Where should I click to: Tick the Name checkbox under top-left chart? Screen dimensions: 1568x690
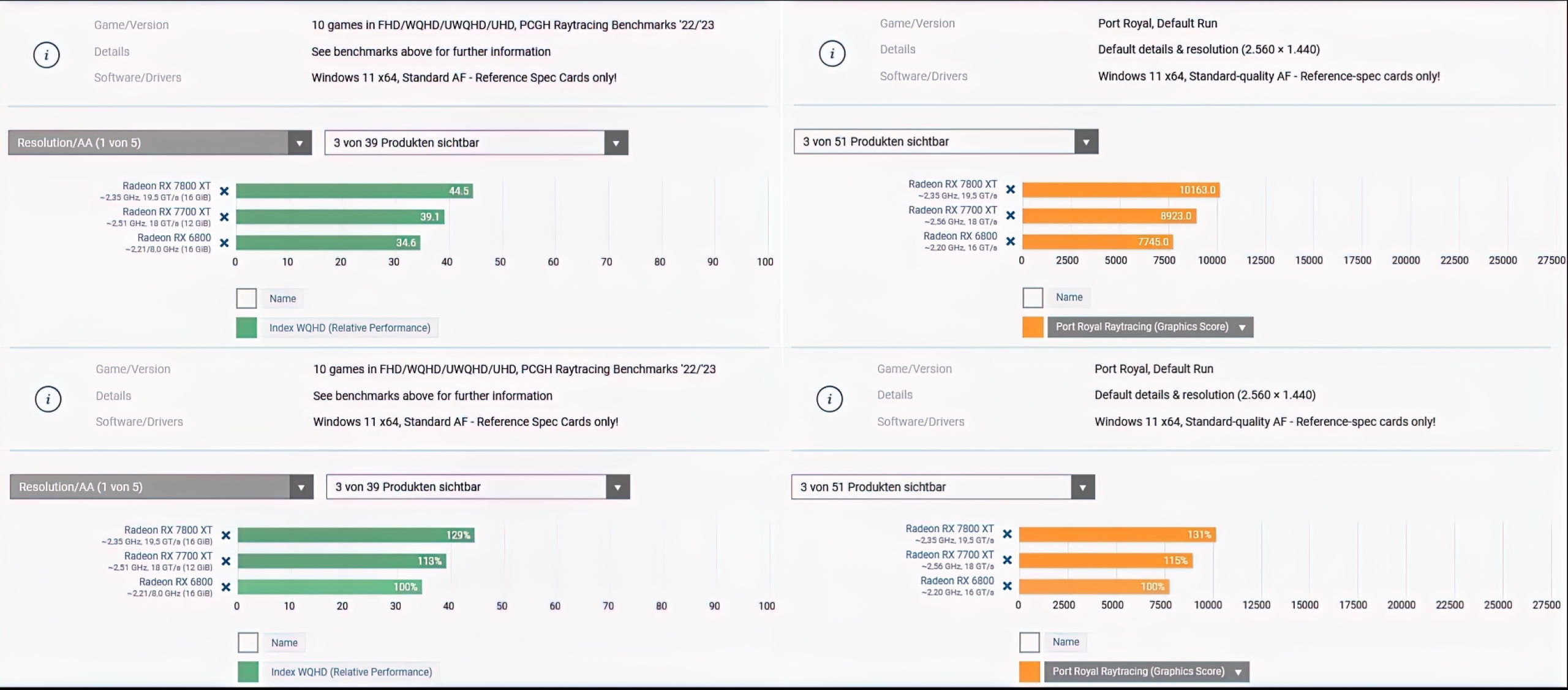tap(246, 298)
